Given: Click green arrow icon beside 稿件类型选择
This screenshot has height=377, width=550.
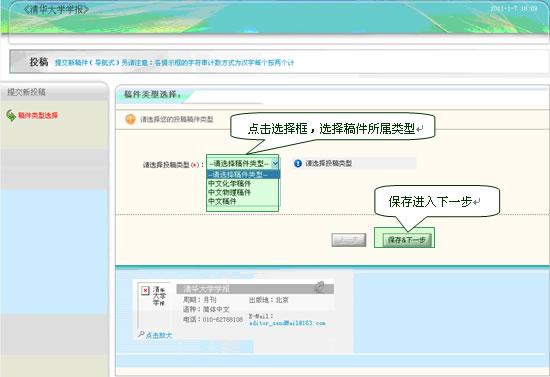Looking at the screenshot, I should (11, 115).
